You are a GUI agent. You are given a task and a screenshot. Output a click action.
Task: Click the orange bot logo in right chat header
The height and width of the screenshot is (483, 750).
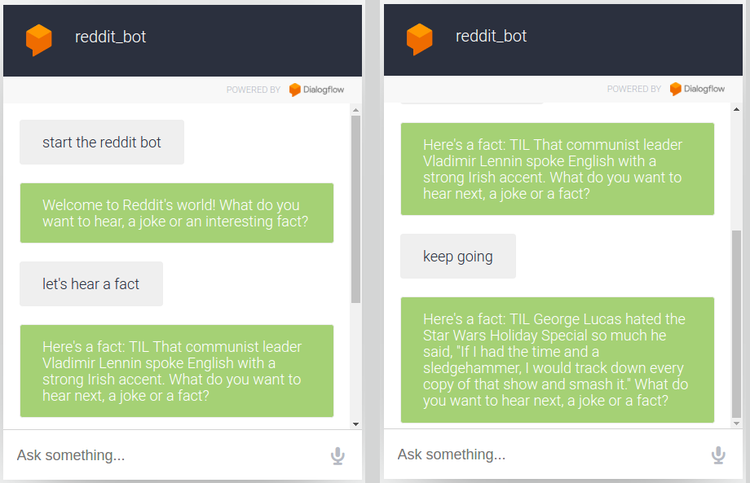tap(419, 39)
